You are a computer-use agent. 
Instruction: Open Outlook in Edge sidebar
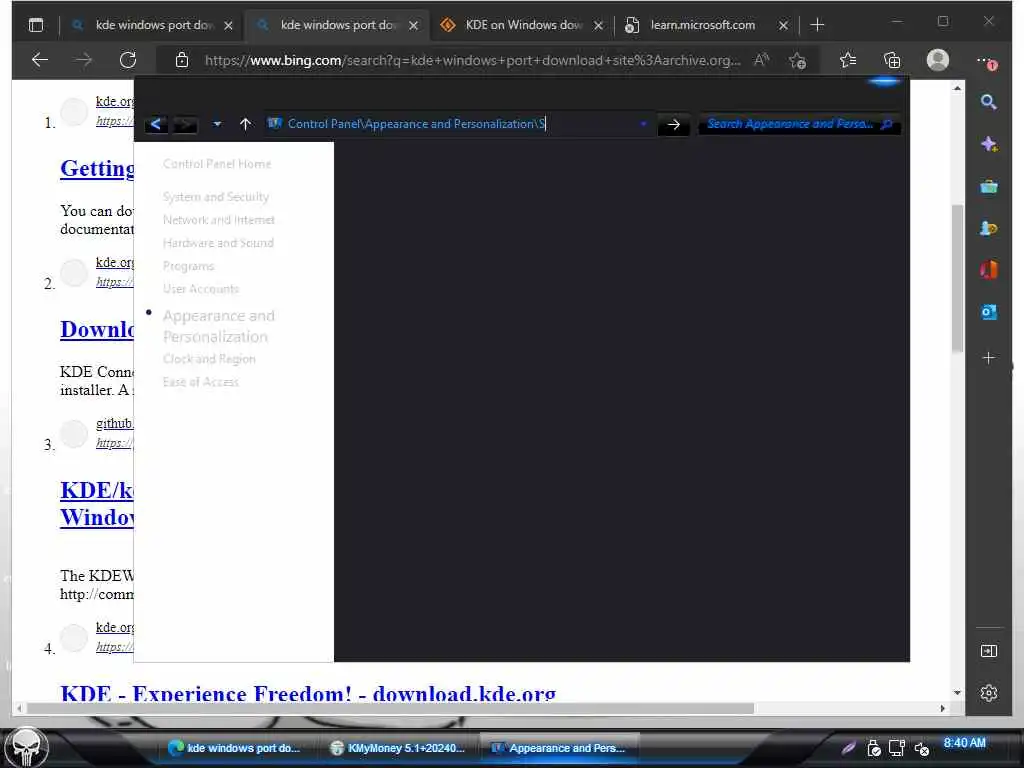[989, 312]
